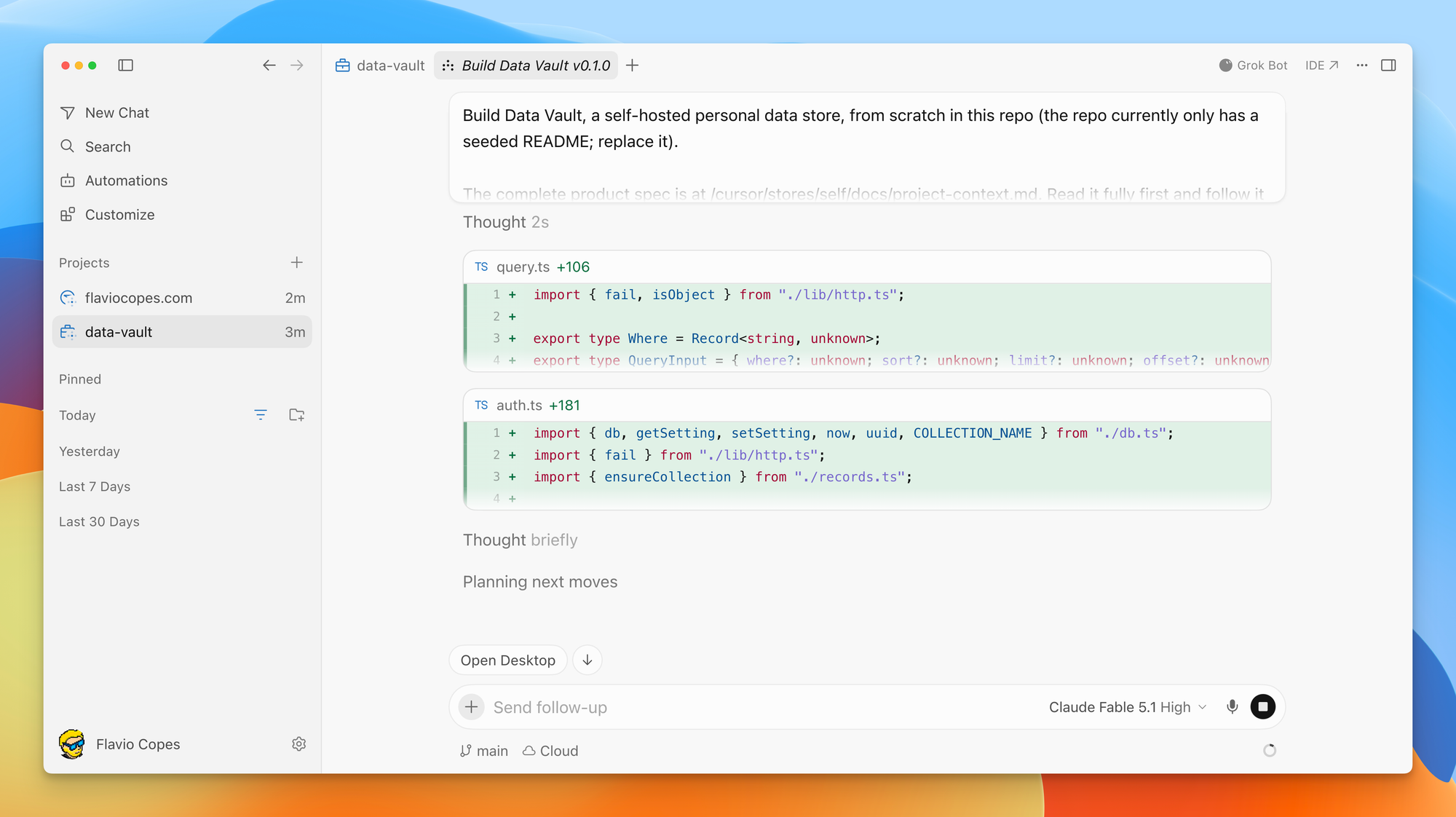Expand the Thought briefly section
The image size is (1456, 817).
pyautogui.click(x=521, y=540)
